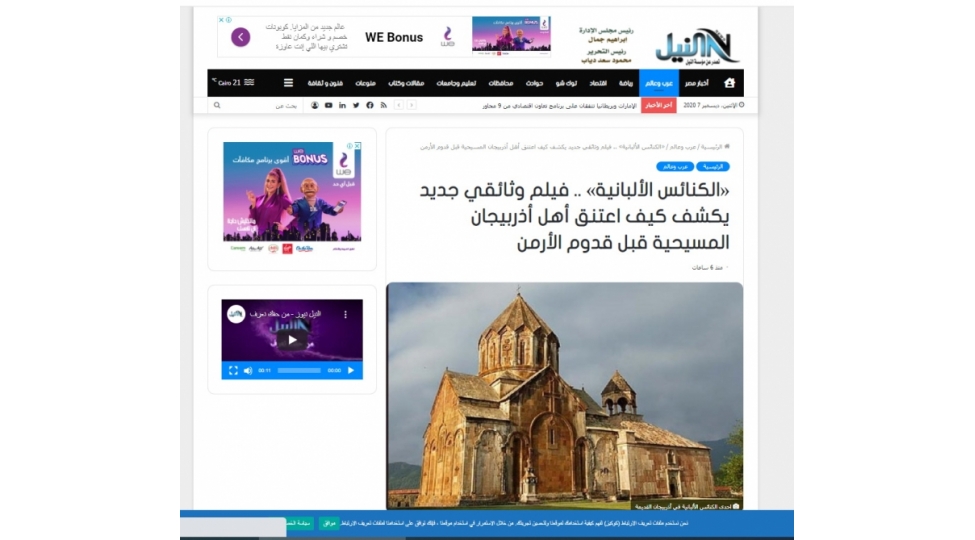The image size is (975, 540).
Task: Open the hamburger menu in navigation bar
Action: pyautogui.click(x=288, y=83)
